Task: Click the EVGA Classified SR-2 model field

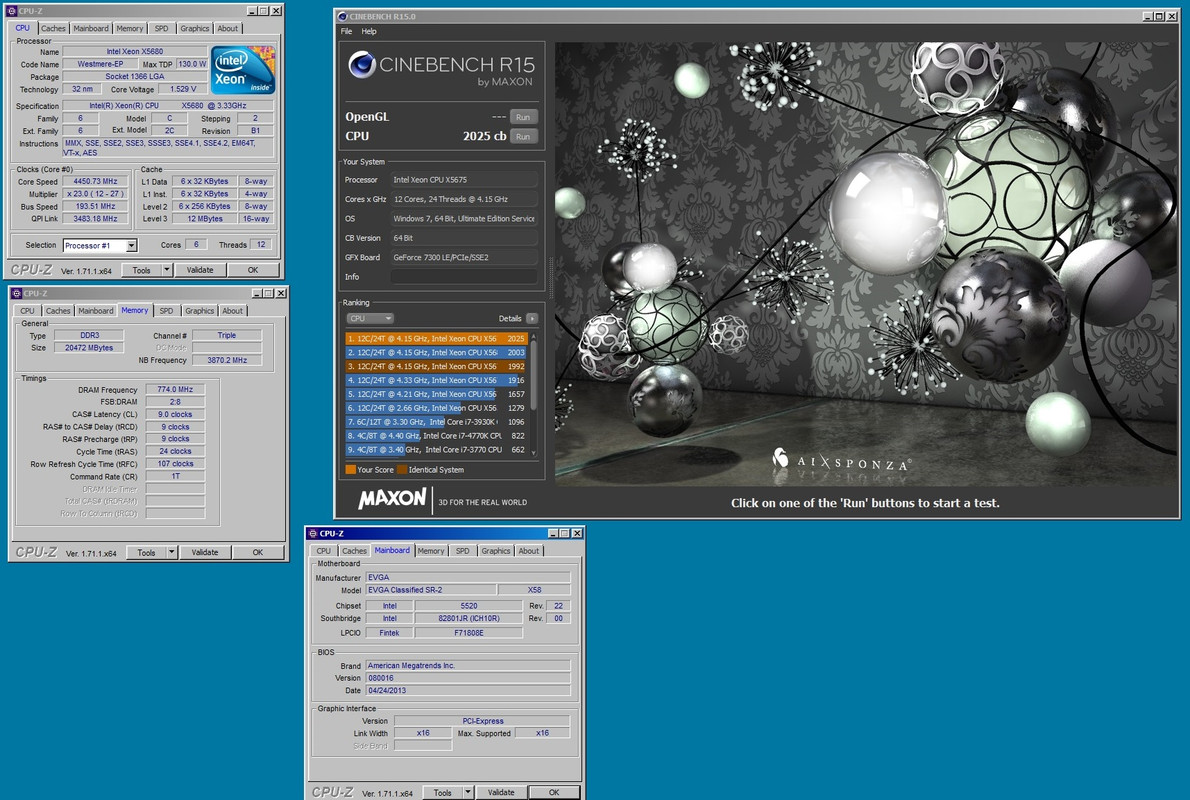Action: click(430, 590)
